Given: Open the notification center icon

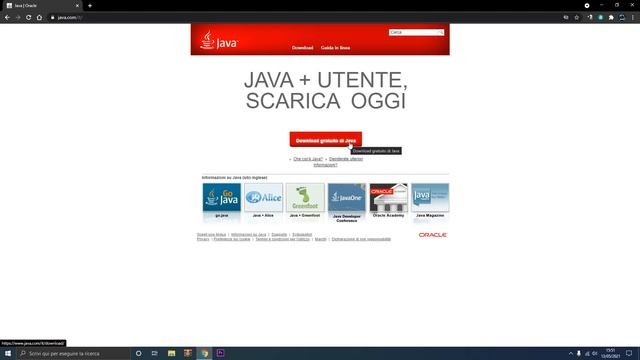Looking at the screenshot, I should tap(629, 353).
